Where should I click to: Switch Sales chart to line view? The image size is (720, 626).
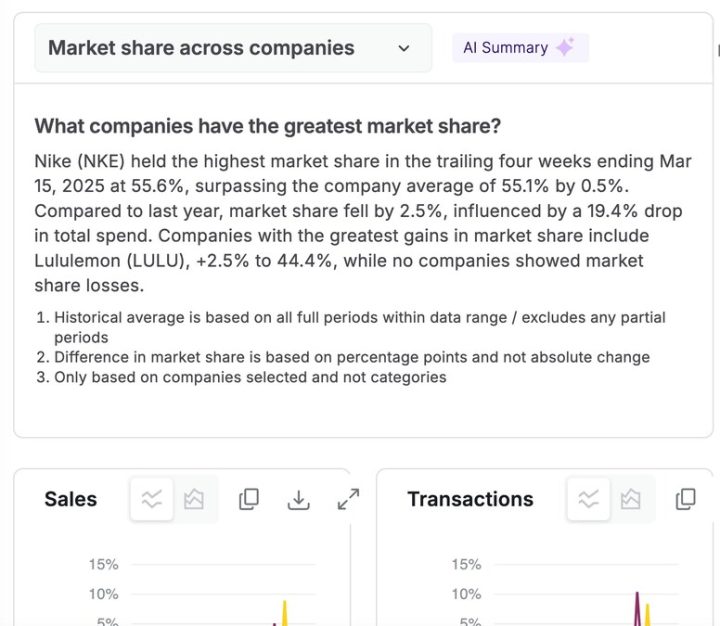pyautogui.click(x=152, y=499)
